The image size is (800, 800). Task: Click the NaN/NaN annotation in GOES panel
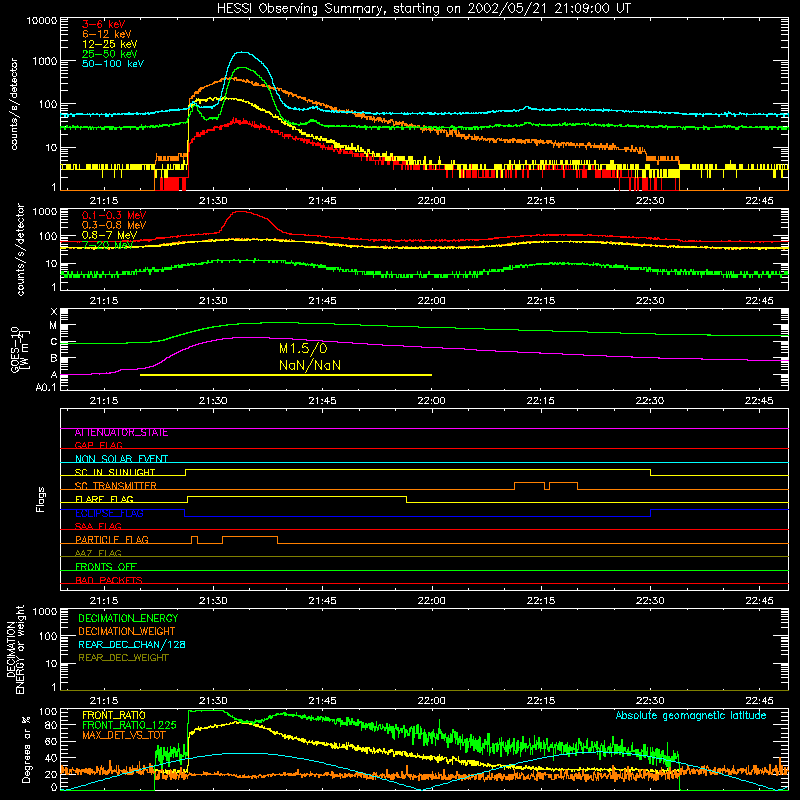coord(310,365)
